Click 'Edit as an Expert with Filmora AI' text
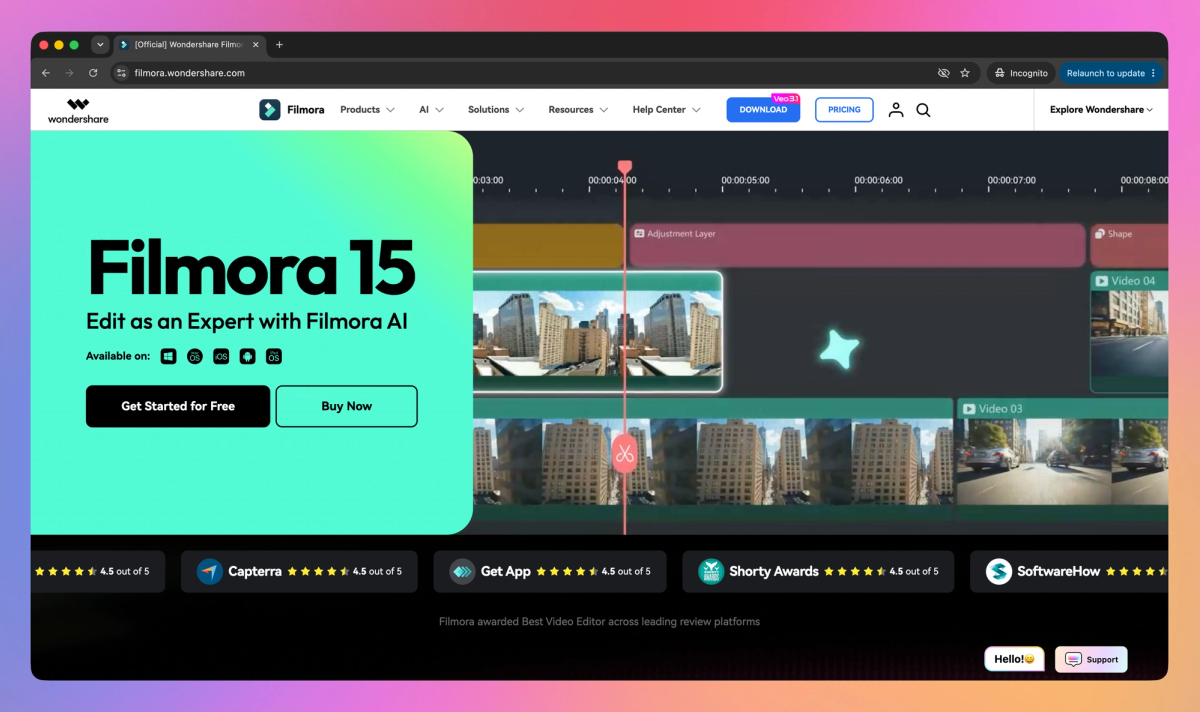1200x712 pixels. click(x=247, y=321)
